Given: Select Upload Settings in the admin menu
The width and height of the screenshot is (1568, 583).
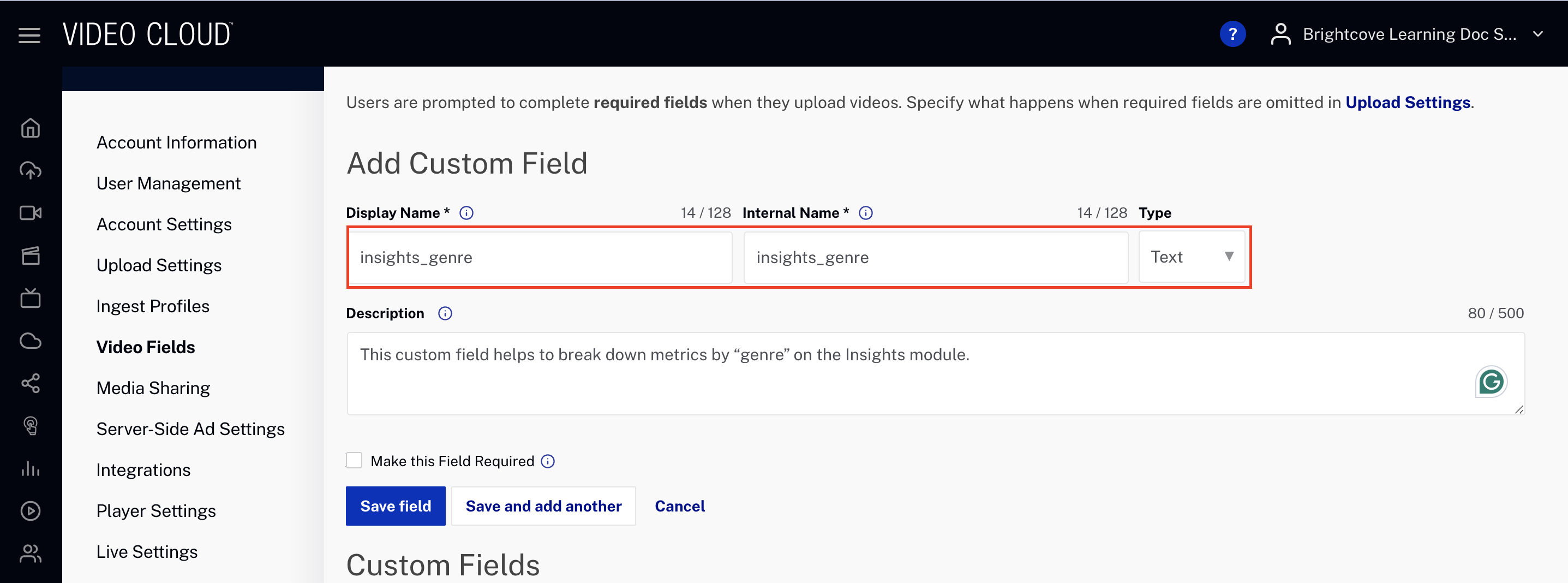Looking at the screenshot, I should [159, 266].
